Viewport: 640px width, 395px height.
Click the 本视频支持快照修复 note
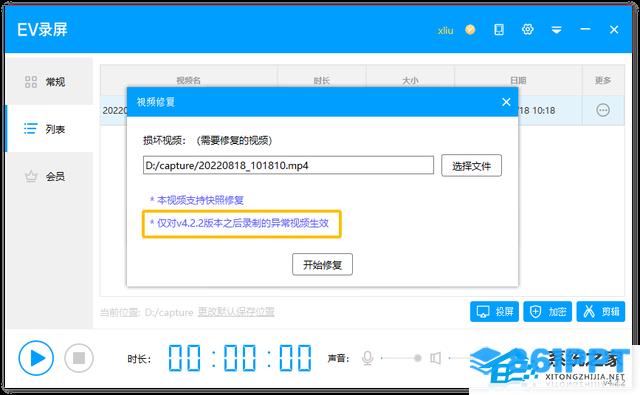point(197,200)
